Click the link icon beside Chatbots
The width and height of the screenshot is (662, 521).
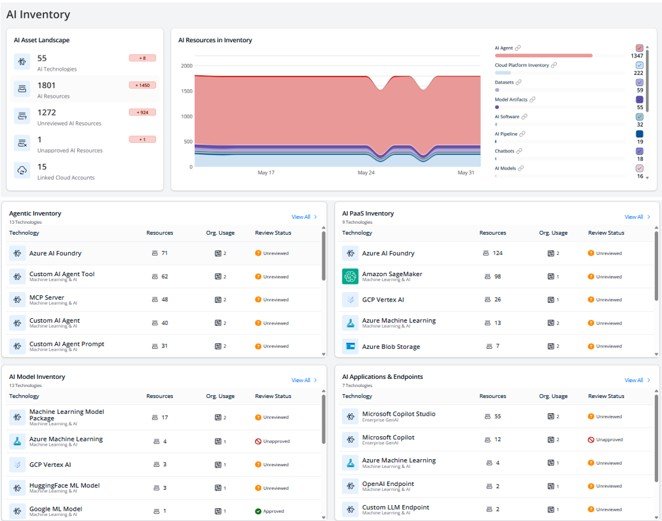[519, 151]
